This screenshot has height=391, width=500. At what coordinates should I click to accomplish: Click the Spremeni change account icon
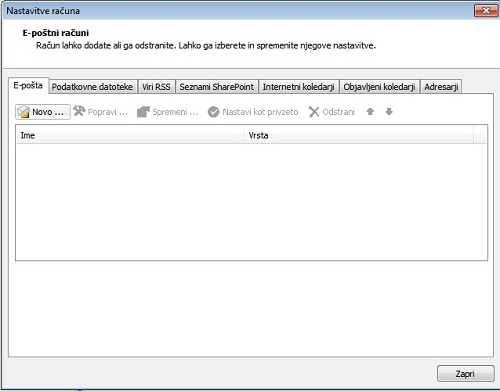coord(143,112)
